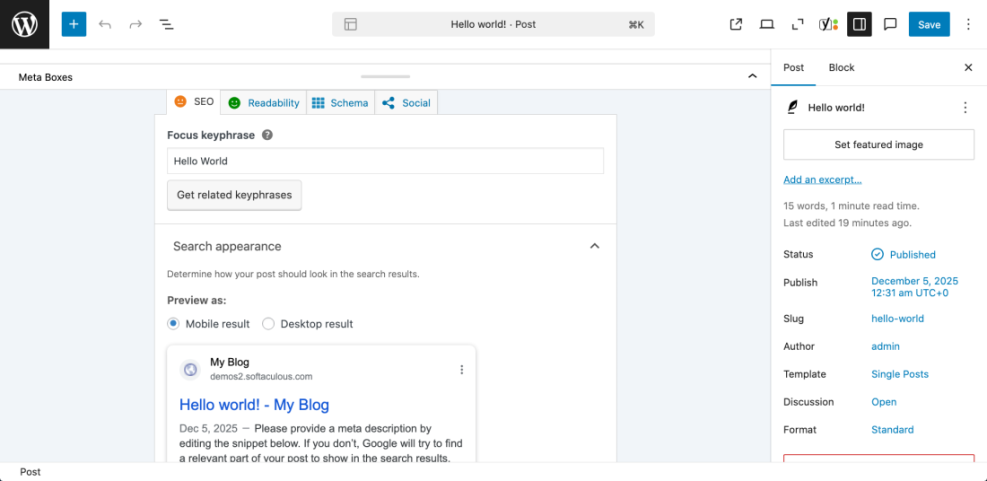Open the Document Overview list view
987x481 pixels.
[x=166, y=25]
